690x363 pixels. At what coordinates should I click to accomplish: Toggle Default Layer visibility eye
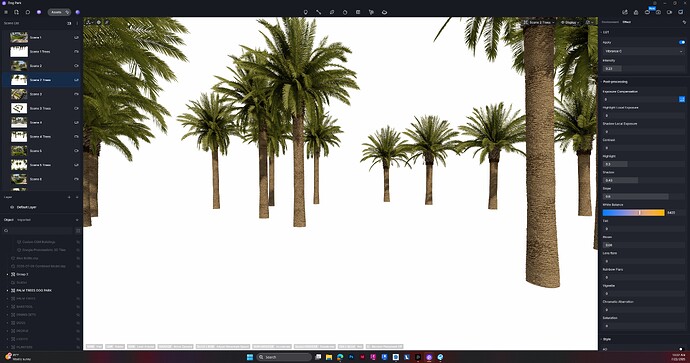(x=12, y=207)
